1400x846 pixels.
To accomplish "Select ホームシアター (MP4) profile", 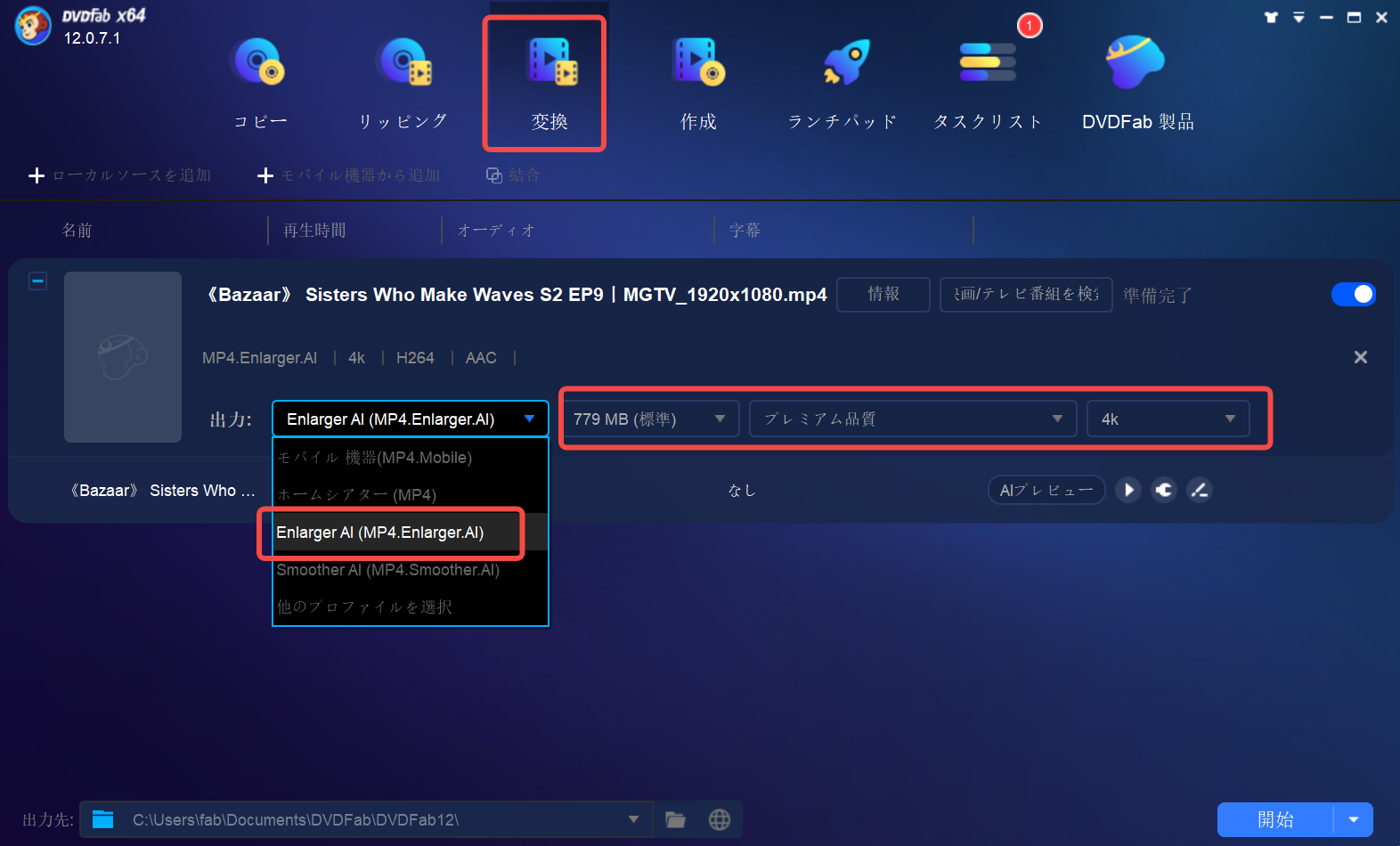I will pyautogui.click(x=411, y=495).
